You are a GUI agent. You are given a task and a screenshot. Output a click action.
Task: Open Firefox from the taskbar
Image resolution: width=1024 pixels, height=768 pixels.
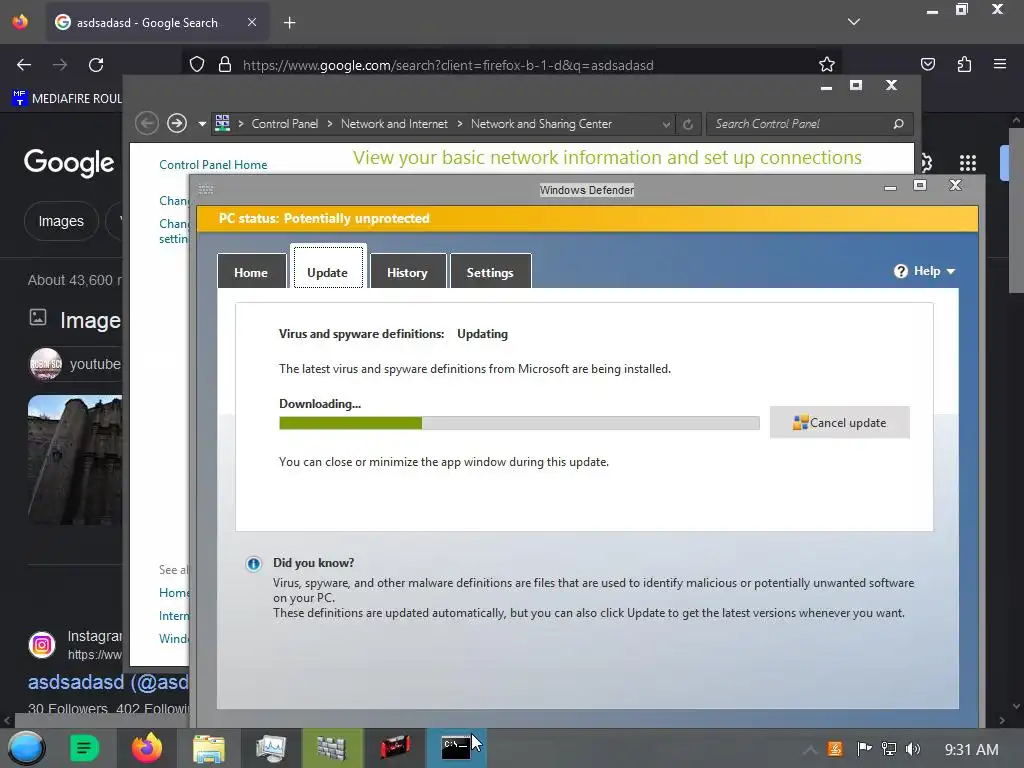[x=147, y=748]
